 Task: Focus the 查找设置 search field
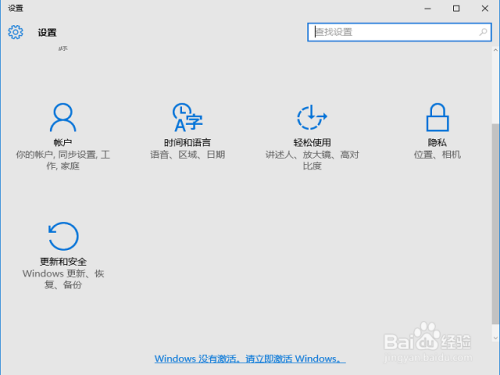coord(399,32)
